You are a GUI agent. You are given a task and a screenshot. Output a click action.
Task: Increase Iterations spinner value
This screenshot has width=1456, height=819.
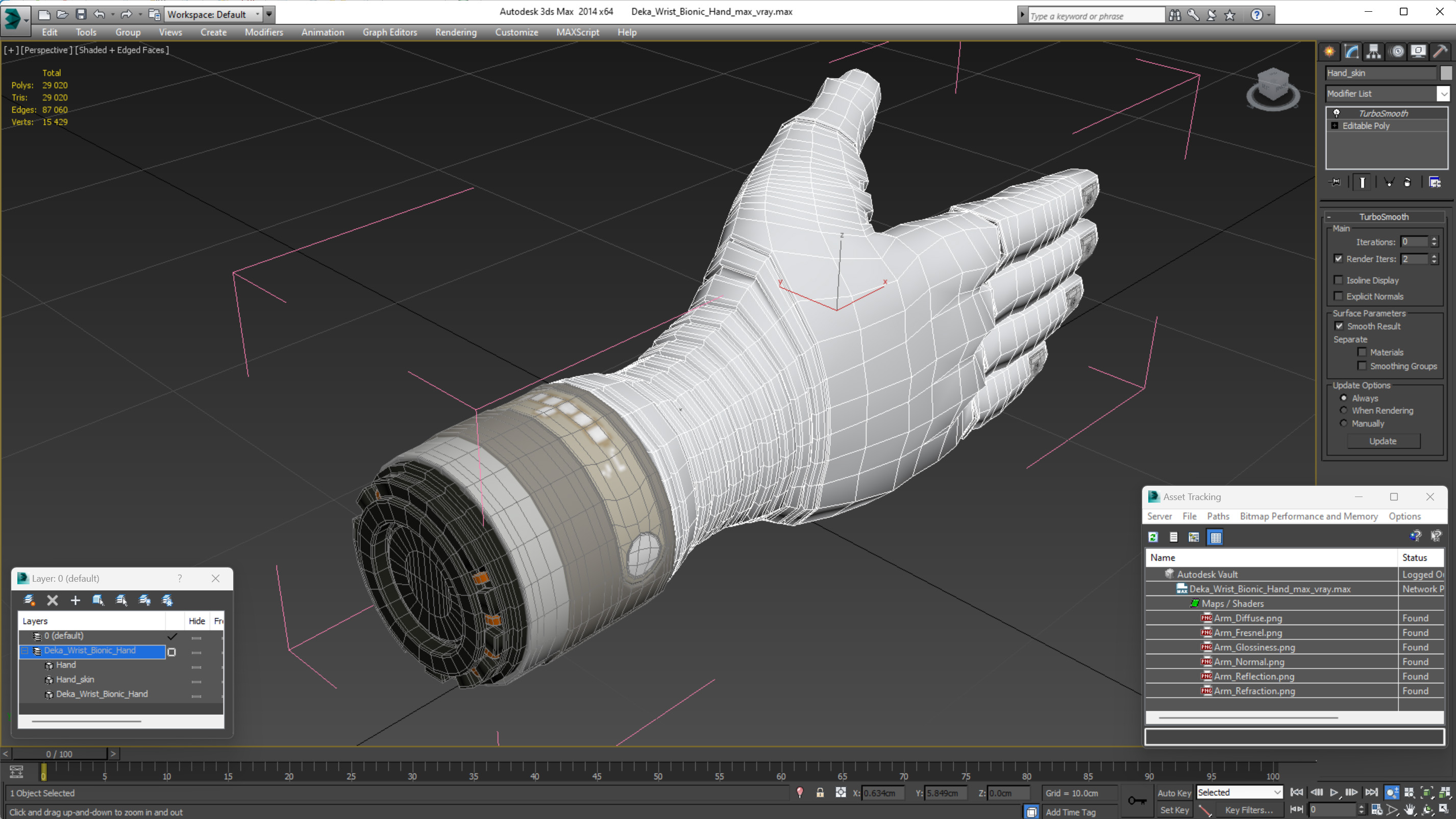(1434, 239)
